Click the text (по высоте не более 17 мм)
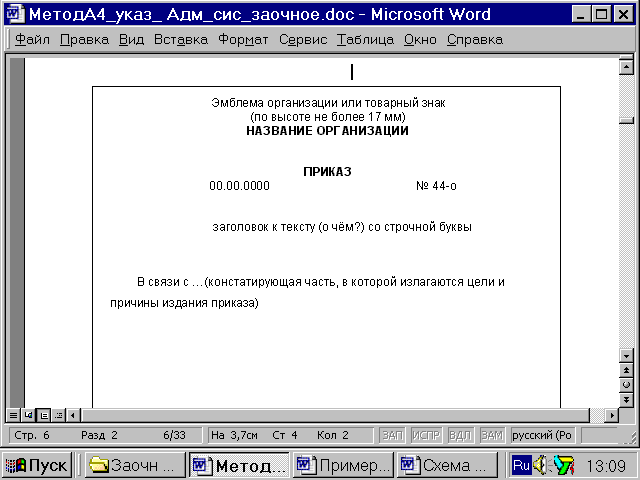The image size is (640, 480). 328,117
